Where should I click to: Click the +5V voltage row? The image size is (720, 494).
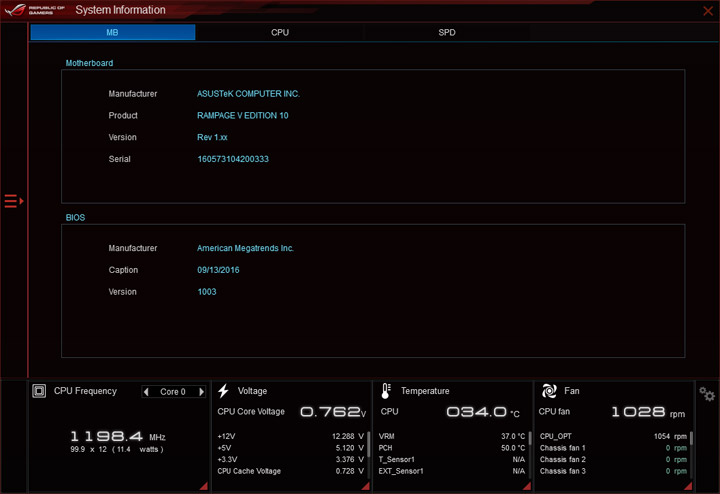point(290,448)
